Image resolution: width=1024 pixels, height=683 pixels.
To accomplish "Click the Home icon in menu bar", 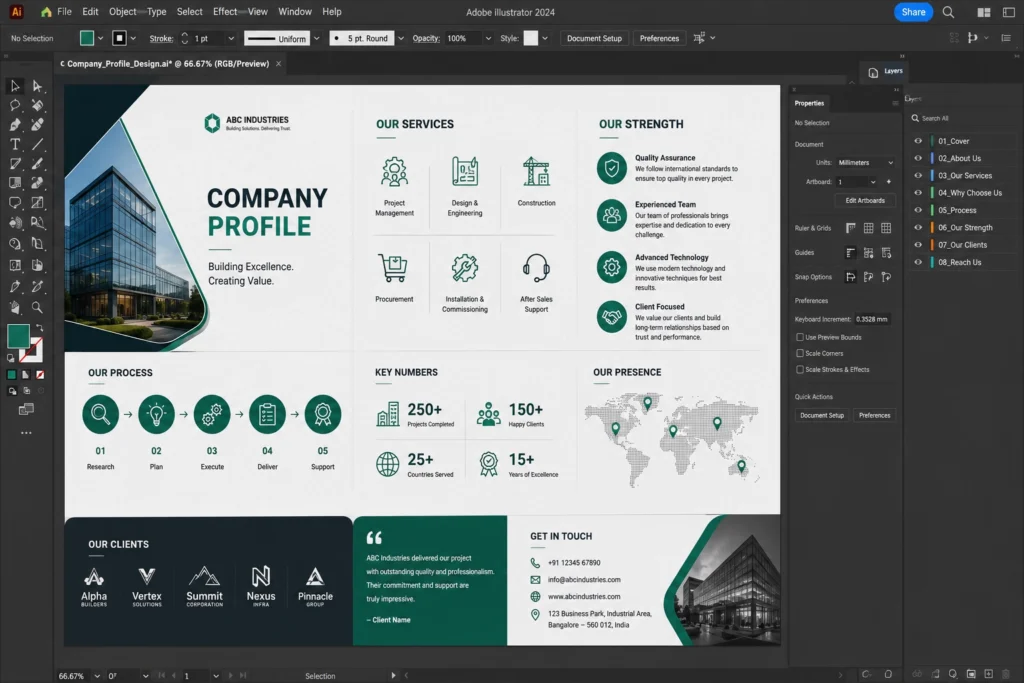I will pos(46,12).
